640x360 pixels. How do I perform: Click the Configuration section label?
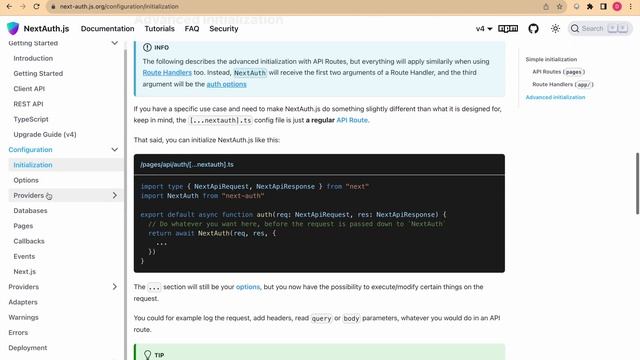coord(30,150)
